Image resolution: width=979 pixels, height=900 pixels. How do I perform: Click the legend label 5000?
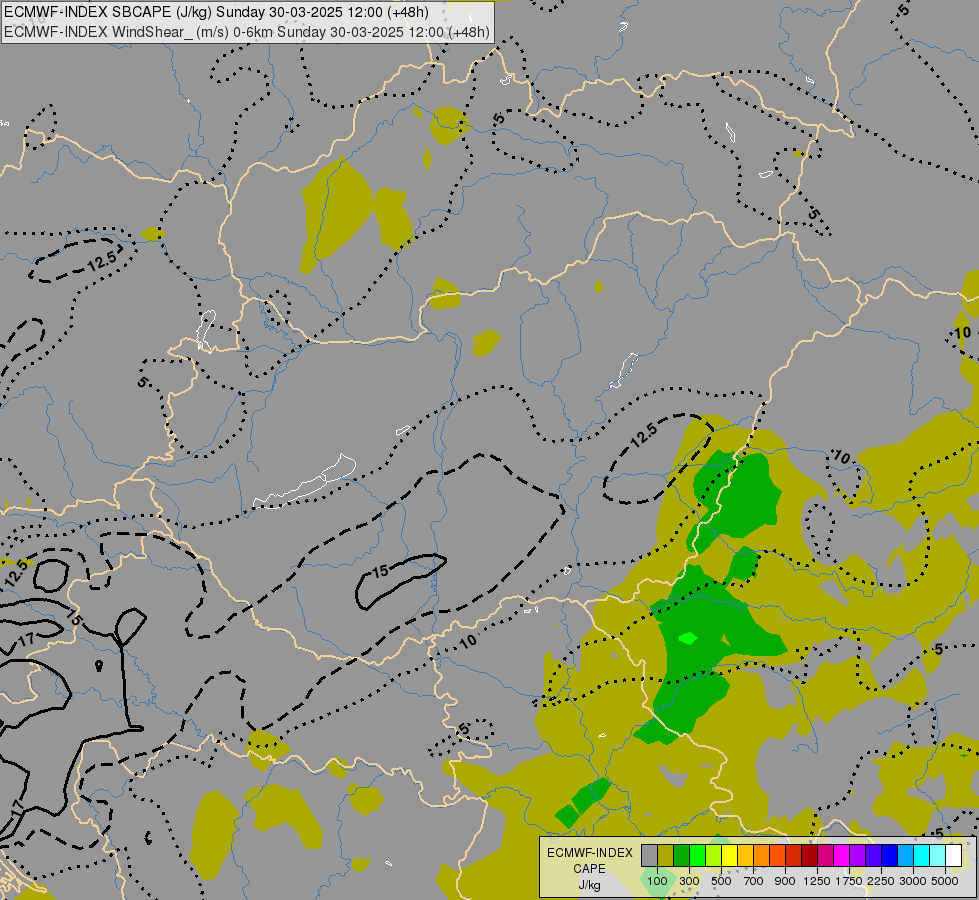click(x=945, y=881)
